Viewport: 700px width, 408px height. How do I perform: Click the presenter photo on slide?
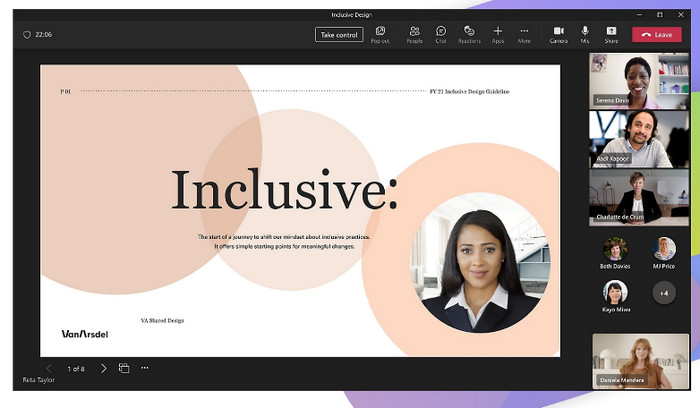[x=480, y=263]
